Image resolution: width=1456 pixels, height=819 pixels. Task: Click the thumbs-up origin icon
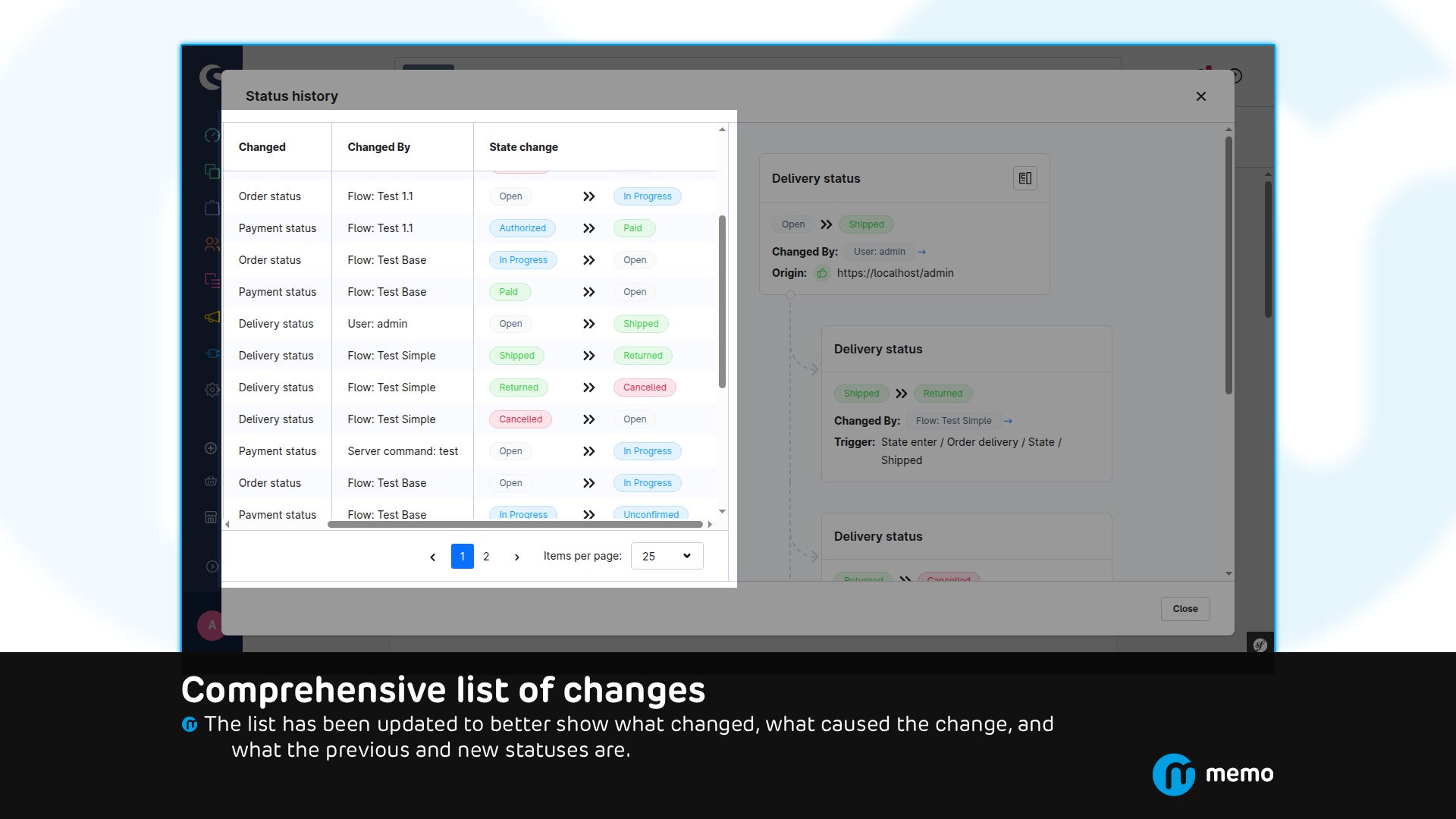(822, 273)
